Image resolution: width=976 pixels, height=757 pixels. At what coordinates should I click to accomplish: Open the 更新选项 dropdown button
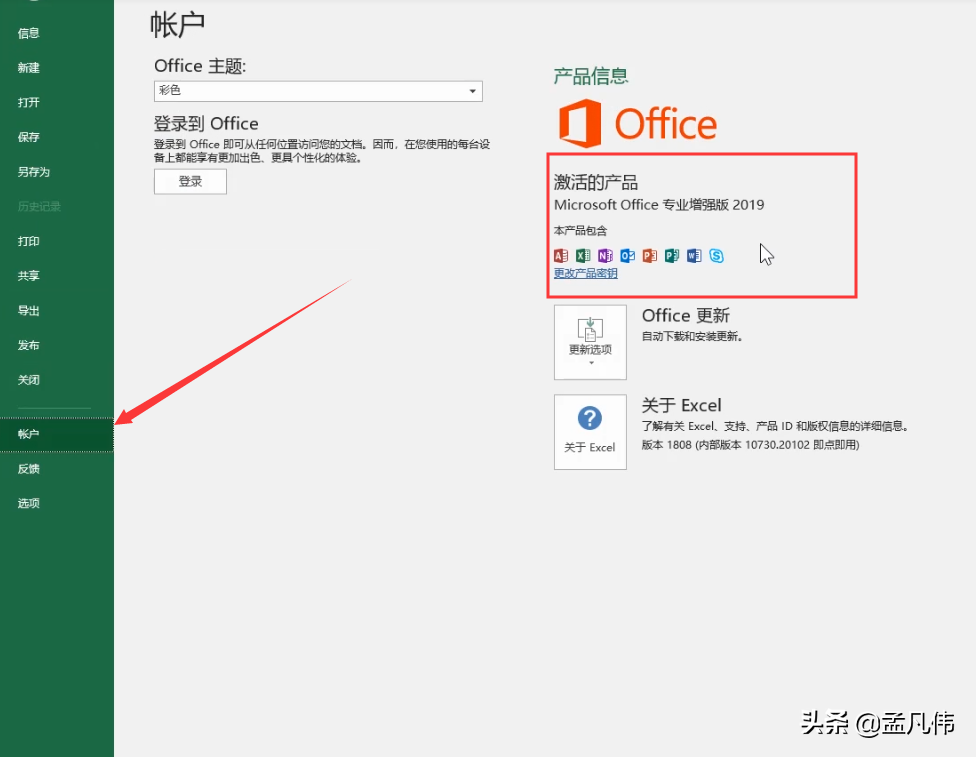pos(590,342)
